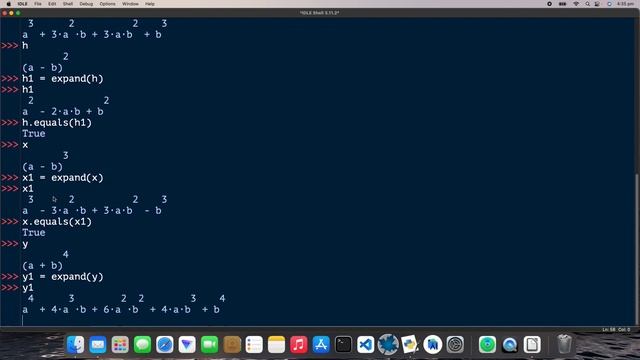Open the document file icon in dock
Viewport: 640px width, 360px height.
(x=532, y=344)
